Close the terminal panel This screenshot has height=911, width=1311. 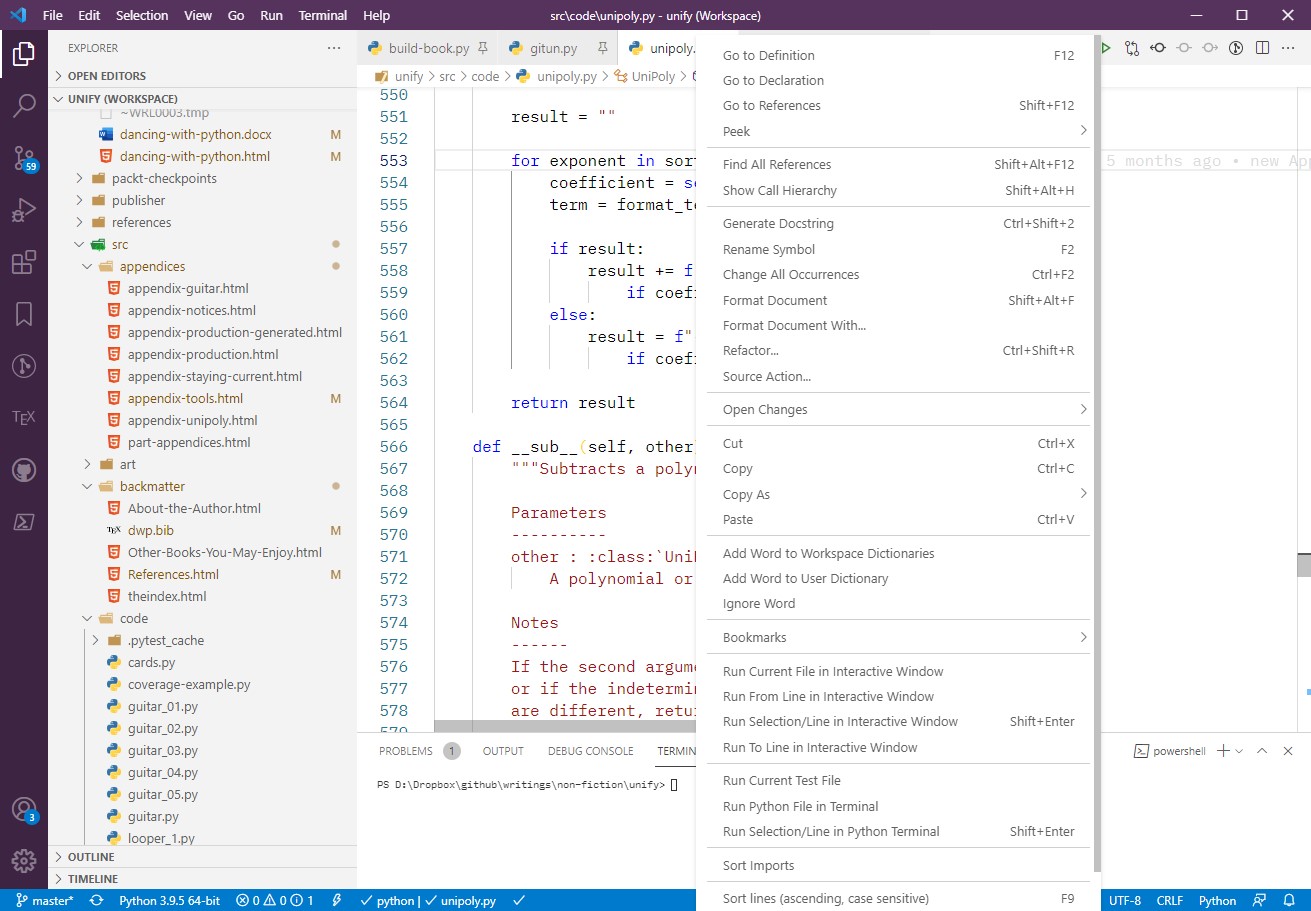(1289, 751)
